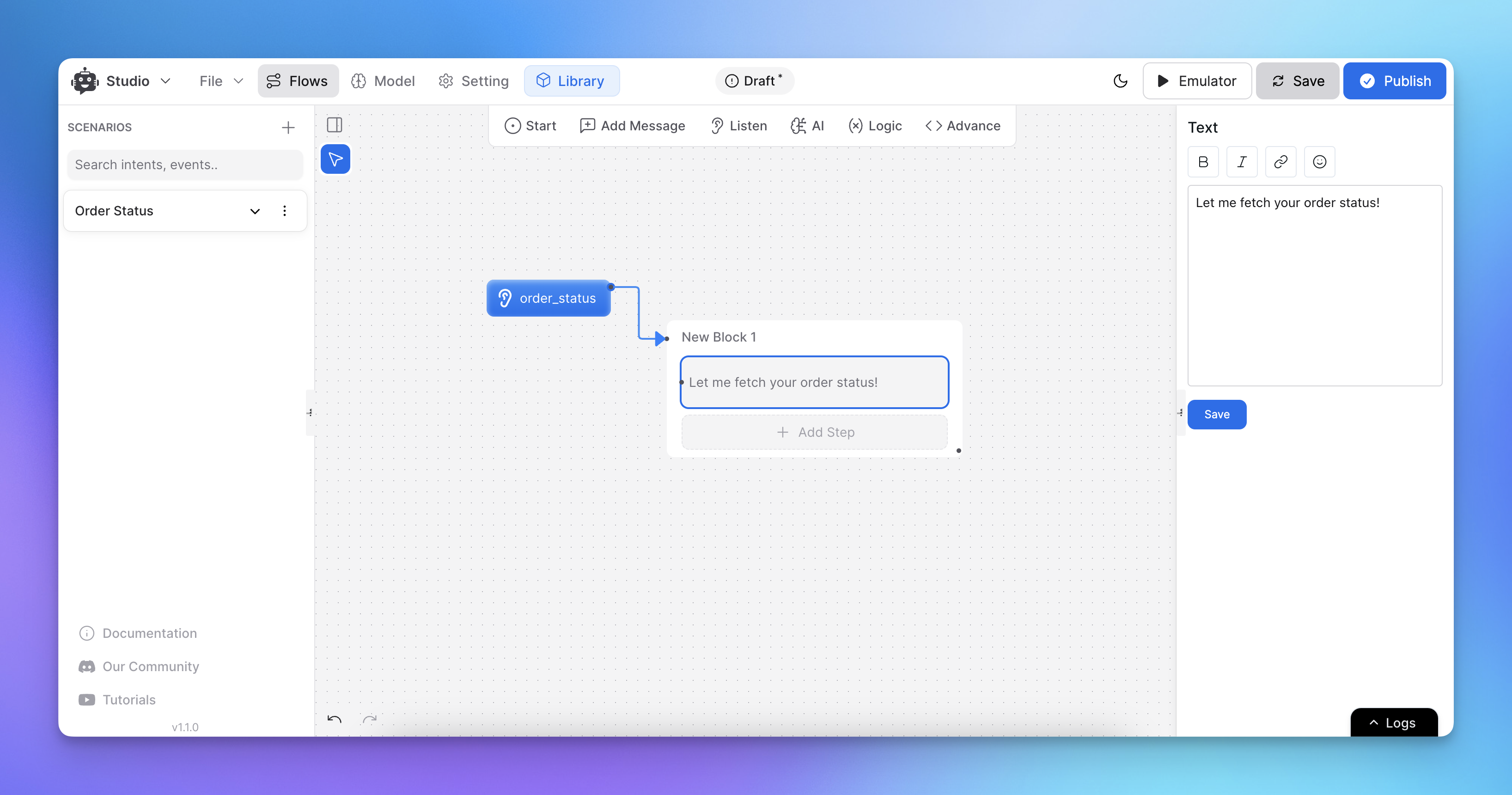This screenshot has height=795, width=1512.
Task: Click into the message text area
Action: pyautogui.click(x=1315, y=286)
